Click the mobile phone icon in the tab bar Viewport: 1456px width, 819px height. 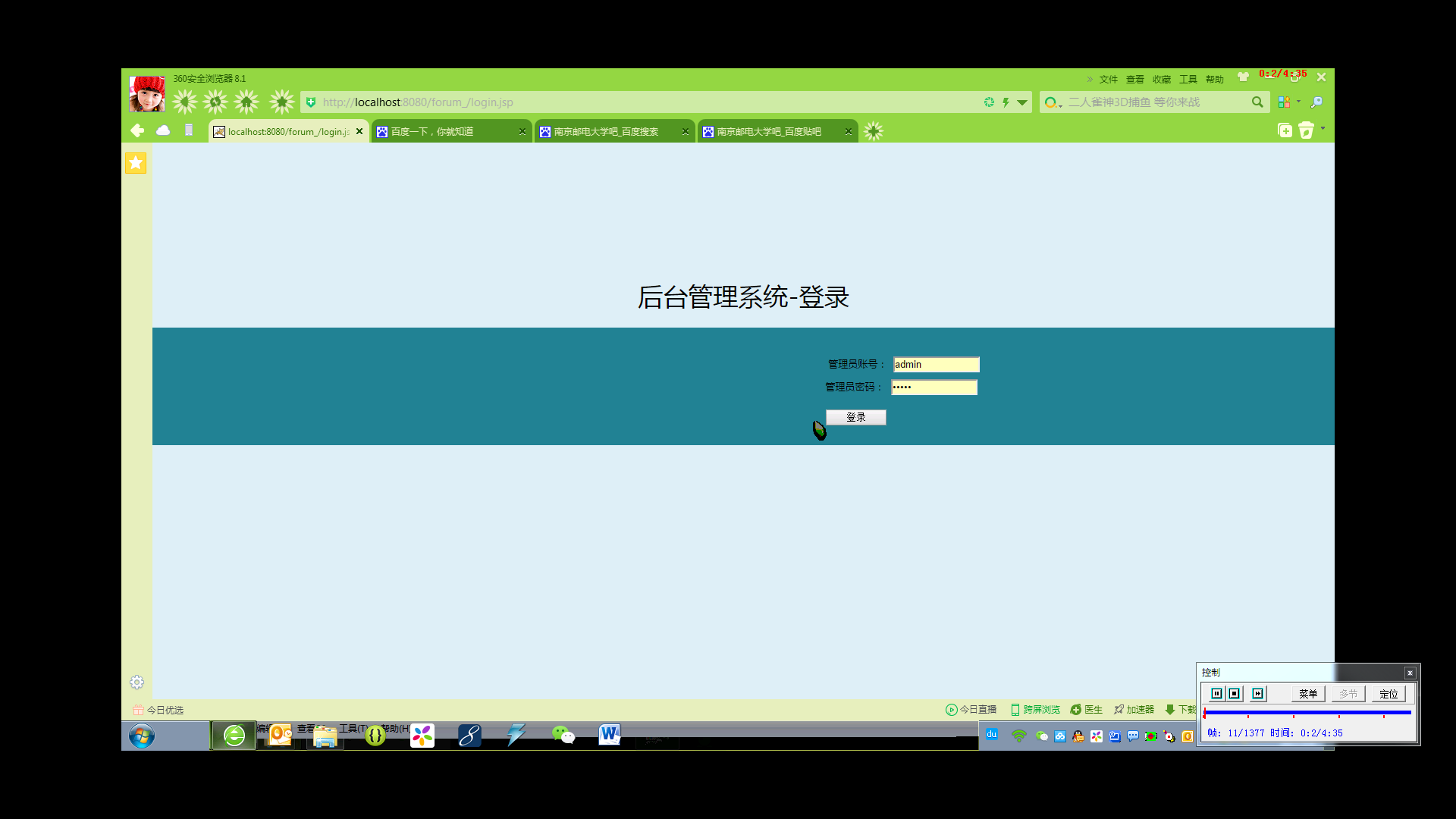point(189,130)
